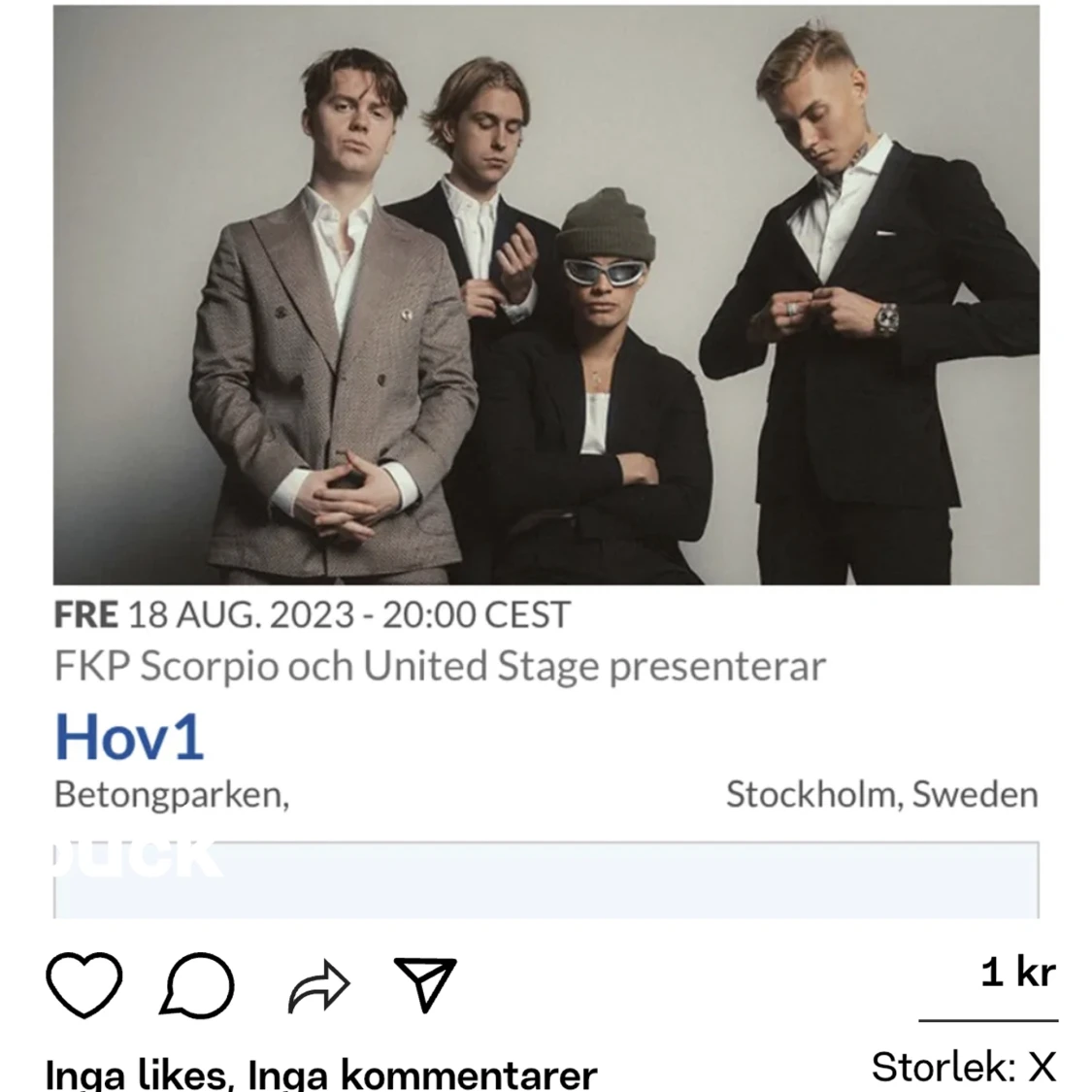Click the bold FRE day label
The height and width of the screenshot is (1092, 1092).
[x=86, y=615]
